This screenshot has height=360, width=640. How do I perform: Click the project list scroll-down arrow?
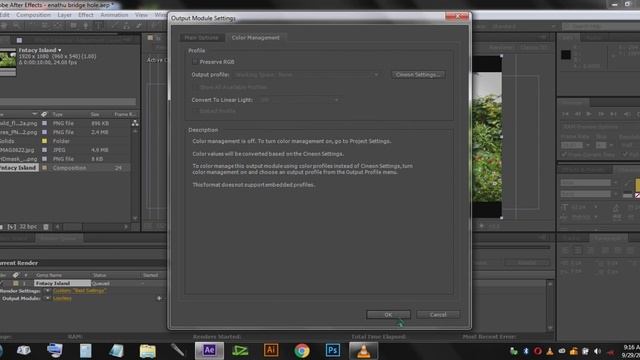[135, 218]
